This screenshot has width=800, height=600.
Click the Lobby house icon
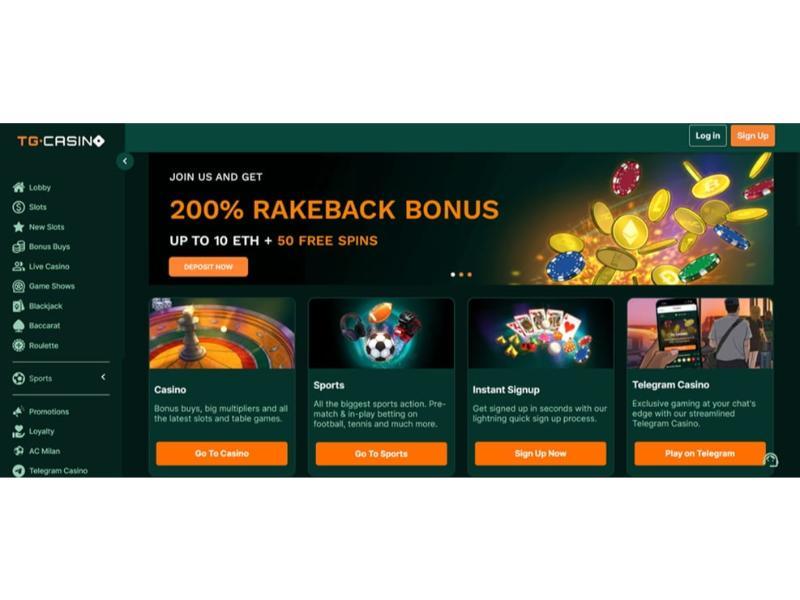[19, 187]
